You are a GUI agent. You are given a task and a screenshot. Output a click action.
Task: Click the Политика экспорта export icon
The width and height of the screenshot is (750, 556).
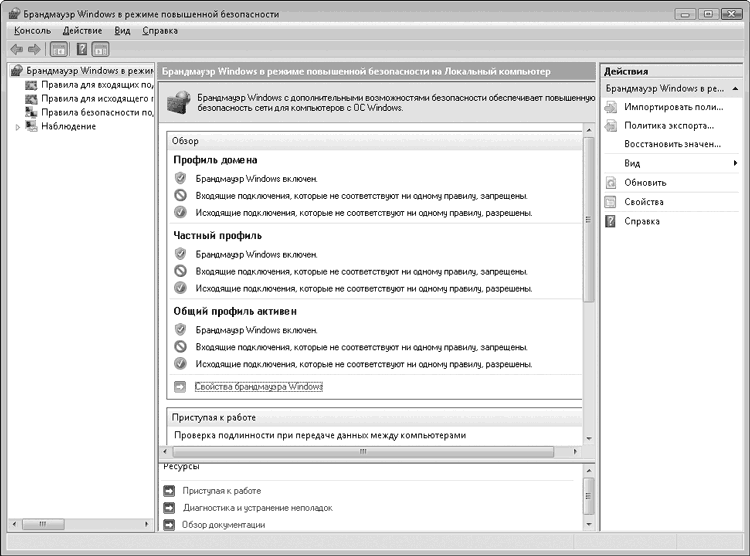click(x=611, y=126)
